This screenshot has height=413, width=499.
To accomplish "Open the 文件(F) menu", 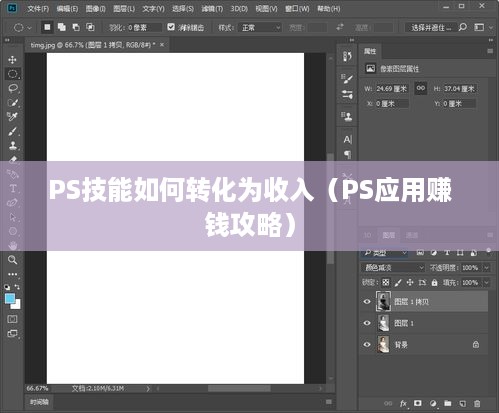I will click(x=38, y=9).
